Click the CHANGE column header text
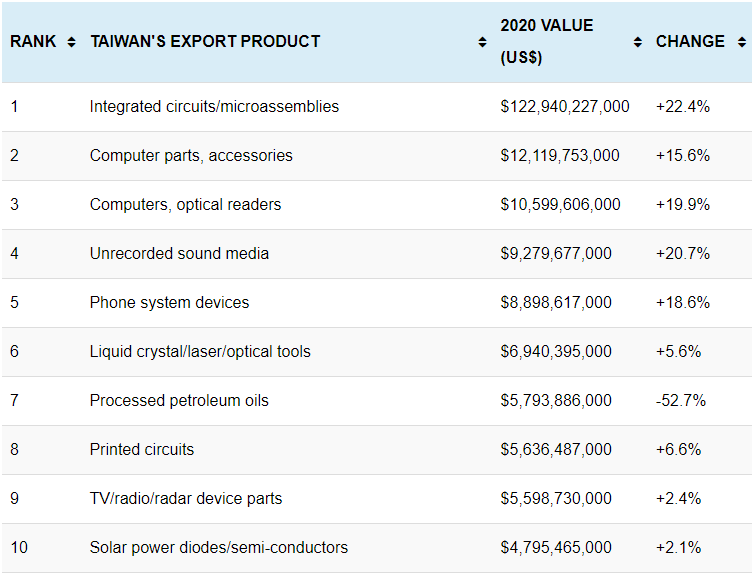The width and height of the screenshot is (754, 573). pos(690,41)
